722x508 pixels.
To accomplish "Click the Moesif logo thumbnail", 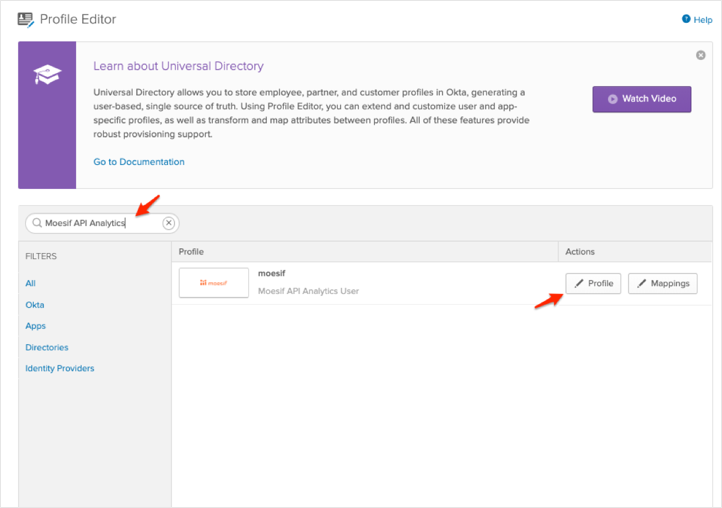I will (x=213, y=283).
